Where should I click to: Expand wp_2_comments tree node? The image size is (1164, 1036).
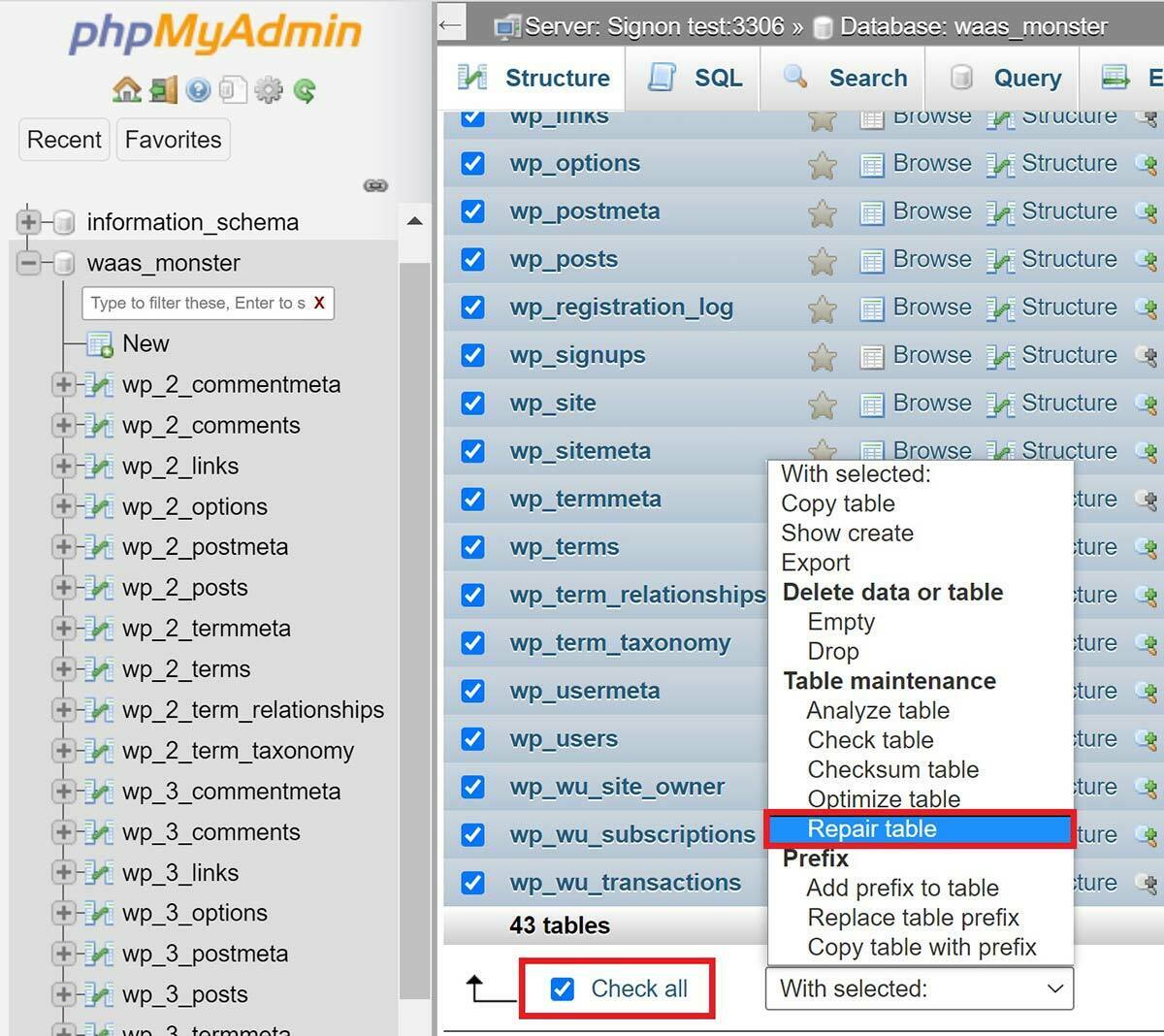64,426
